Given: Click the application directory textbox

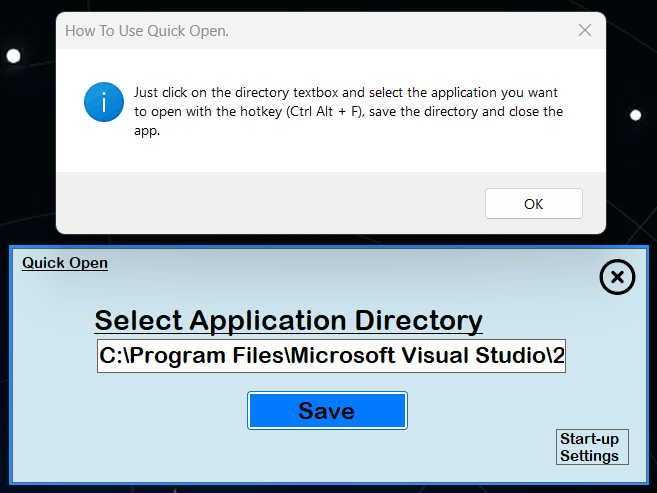Looking at the screenshot, I should point(331,357).
